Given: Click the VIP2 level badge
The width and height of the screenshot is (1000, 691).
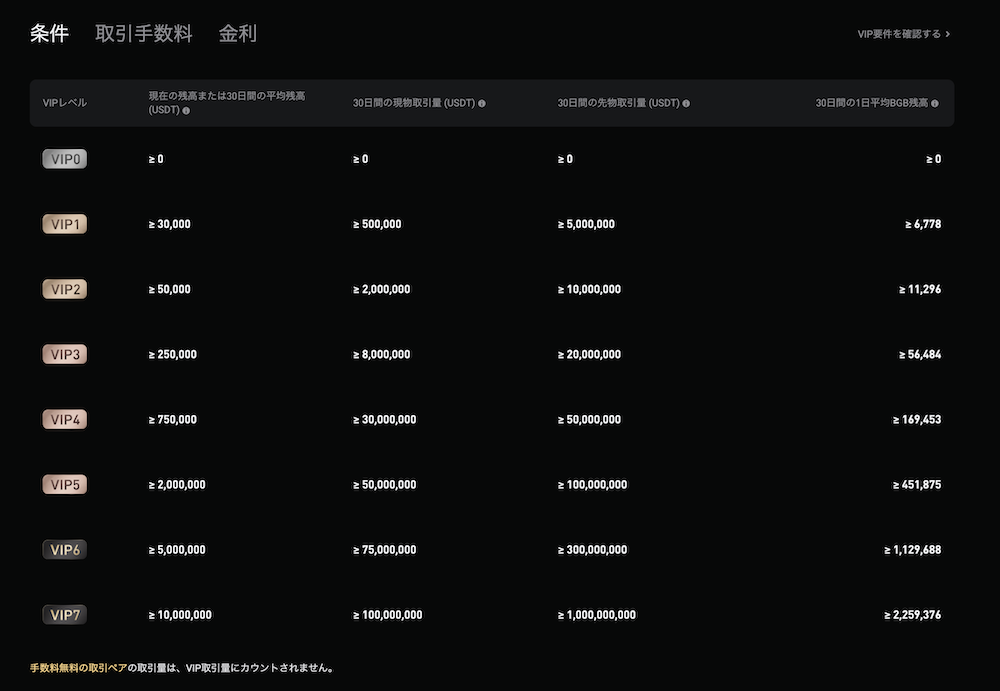Looking at the screenshot, I should pos(64,289).
